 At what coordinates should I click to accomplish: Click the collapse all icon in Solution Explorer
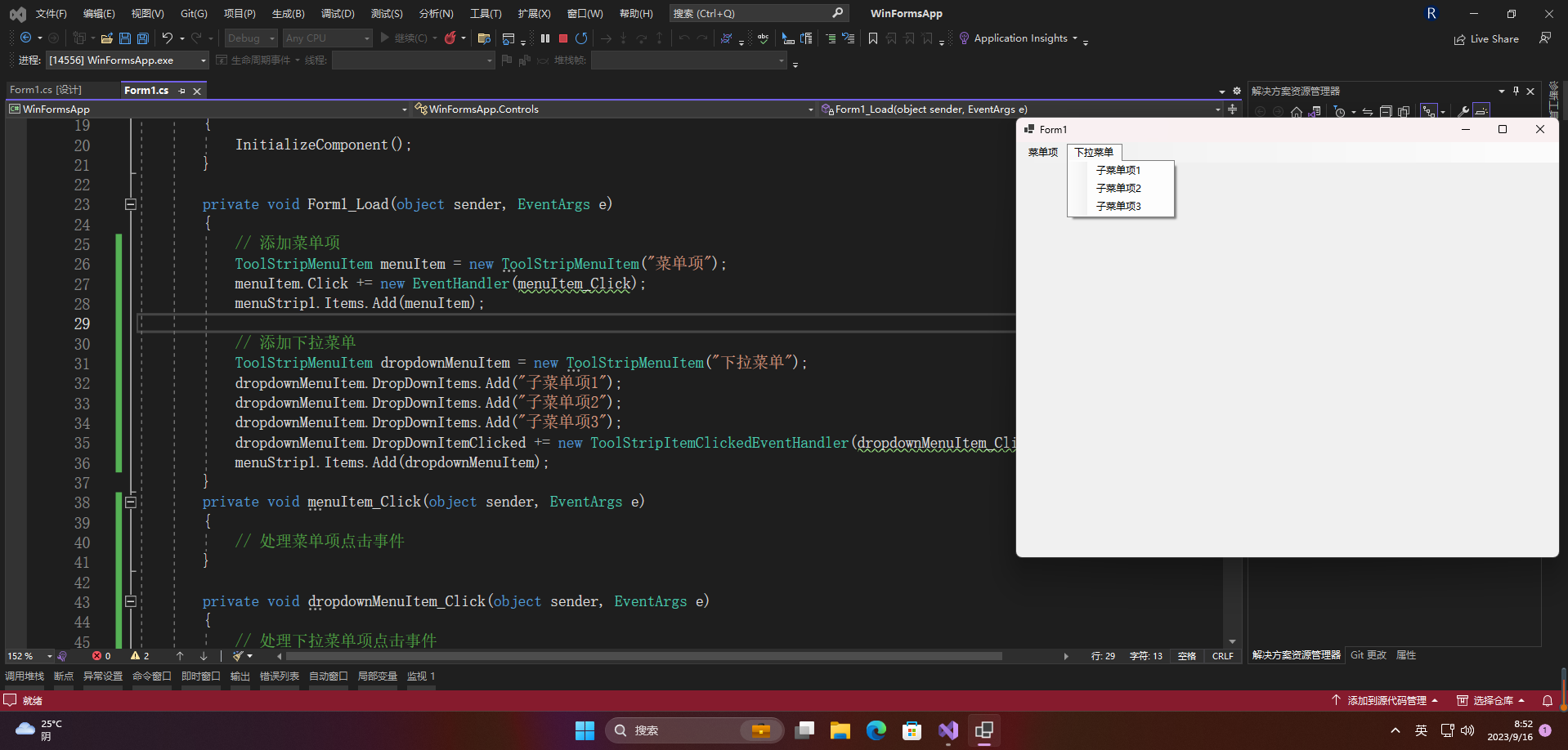1386,112
